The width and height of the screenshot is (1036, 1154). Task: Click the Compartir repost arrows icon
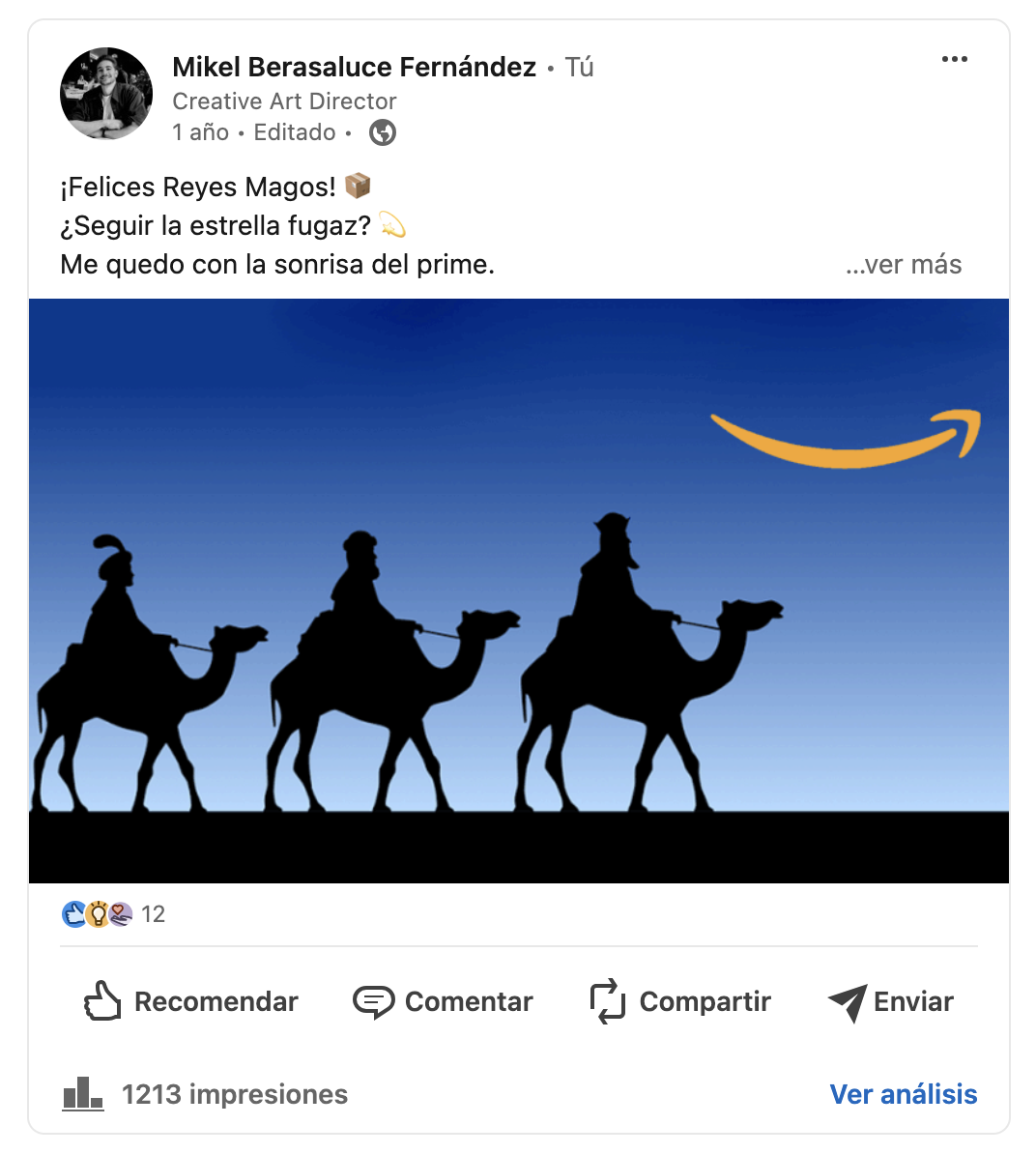[x=608, y=1001]
